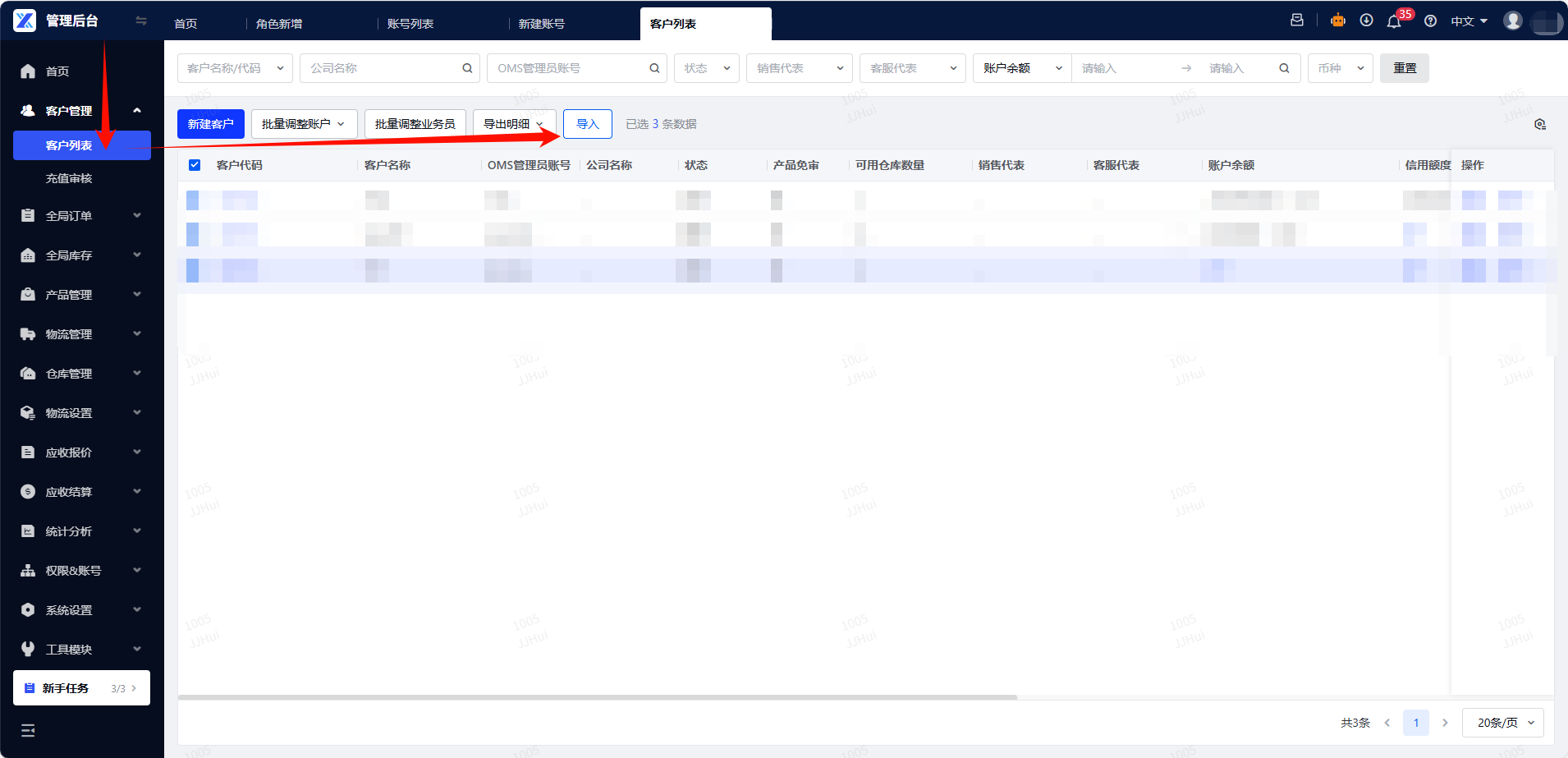Open the 导出明细 export dropdown
The width and height of the screenshot is (1568, 758).
pos(515,124)
